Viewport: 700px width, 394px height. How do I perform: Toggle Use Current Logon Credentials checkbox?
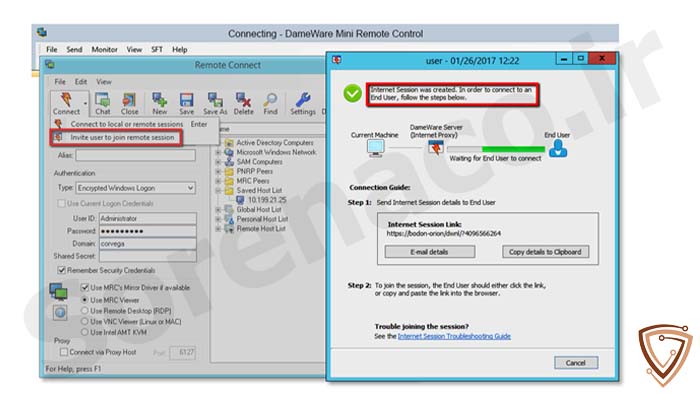pos(61,203)
